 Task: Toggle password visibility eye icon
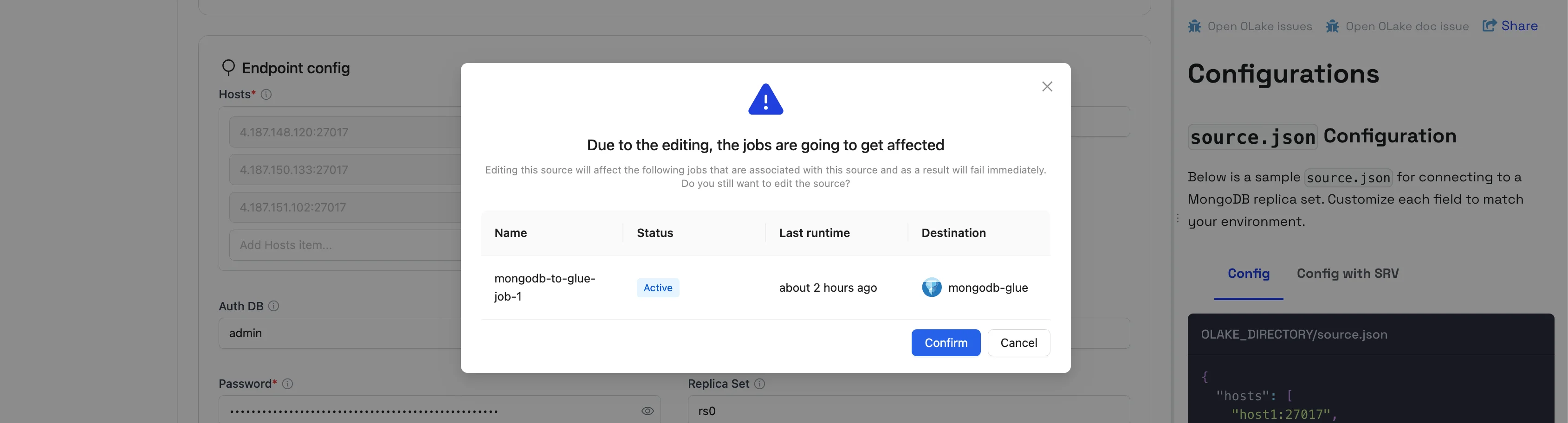647,411
